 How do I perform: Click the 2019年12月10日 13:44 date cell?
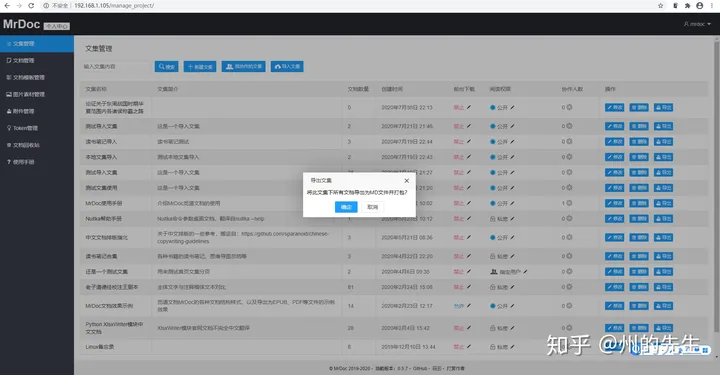point(408,347)
